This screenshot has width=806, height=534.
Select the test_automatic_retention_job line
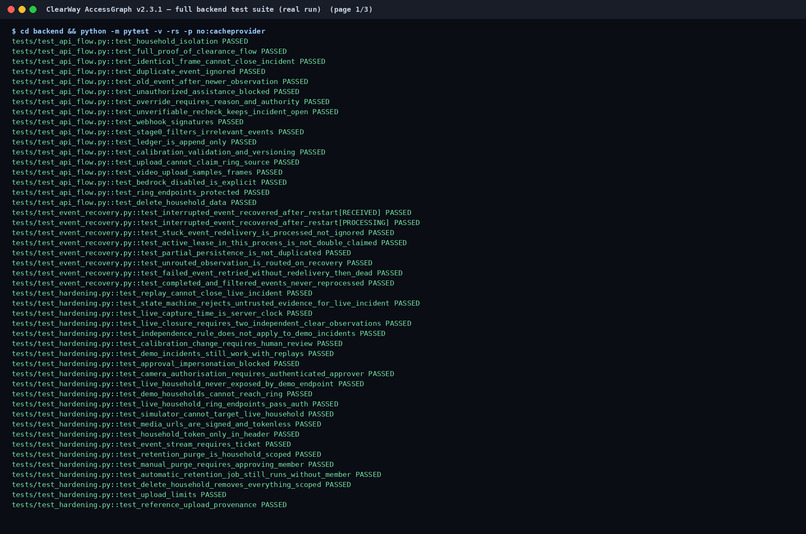click(197, 474)
